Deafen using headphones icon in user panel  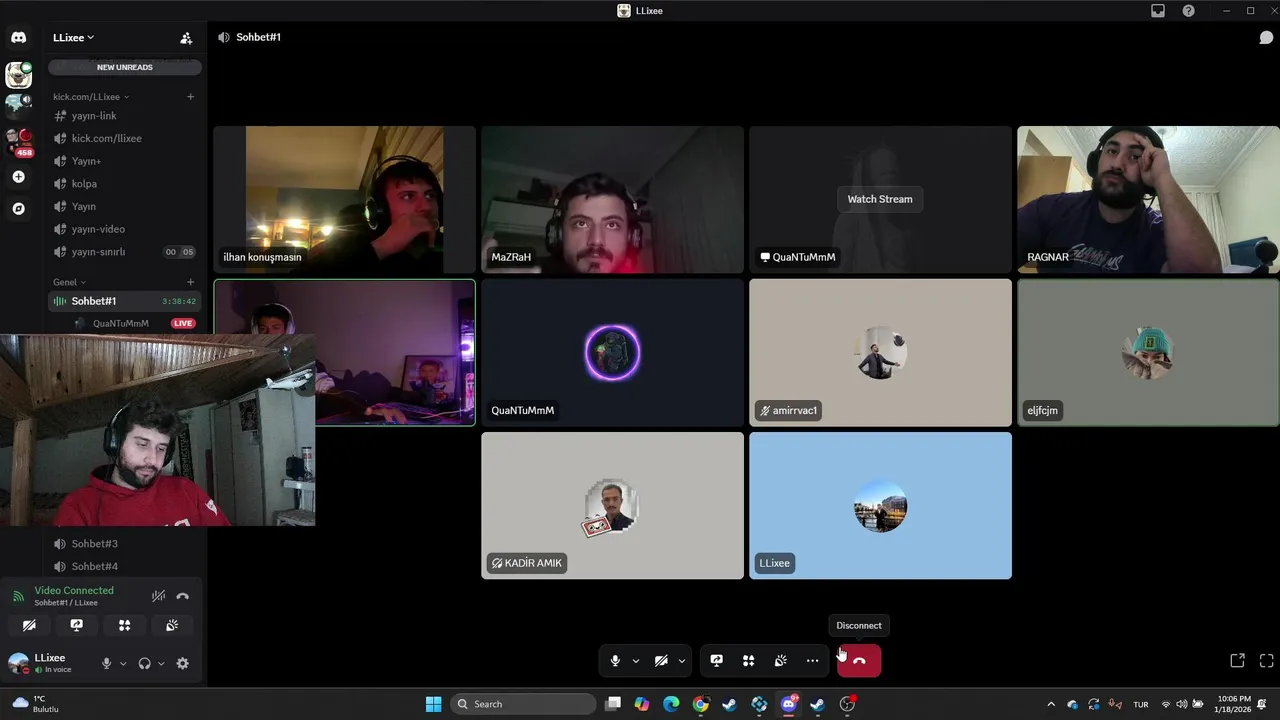145,663
